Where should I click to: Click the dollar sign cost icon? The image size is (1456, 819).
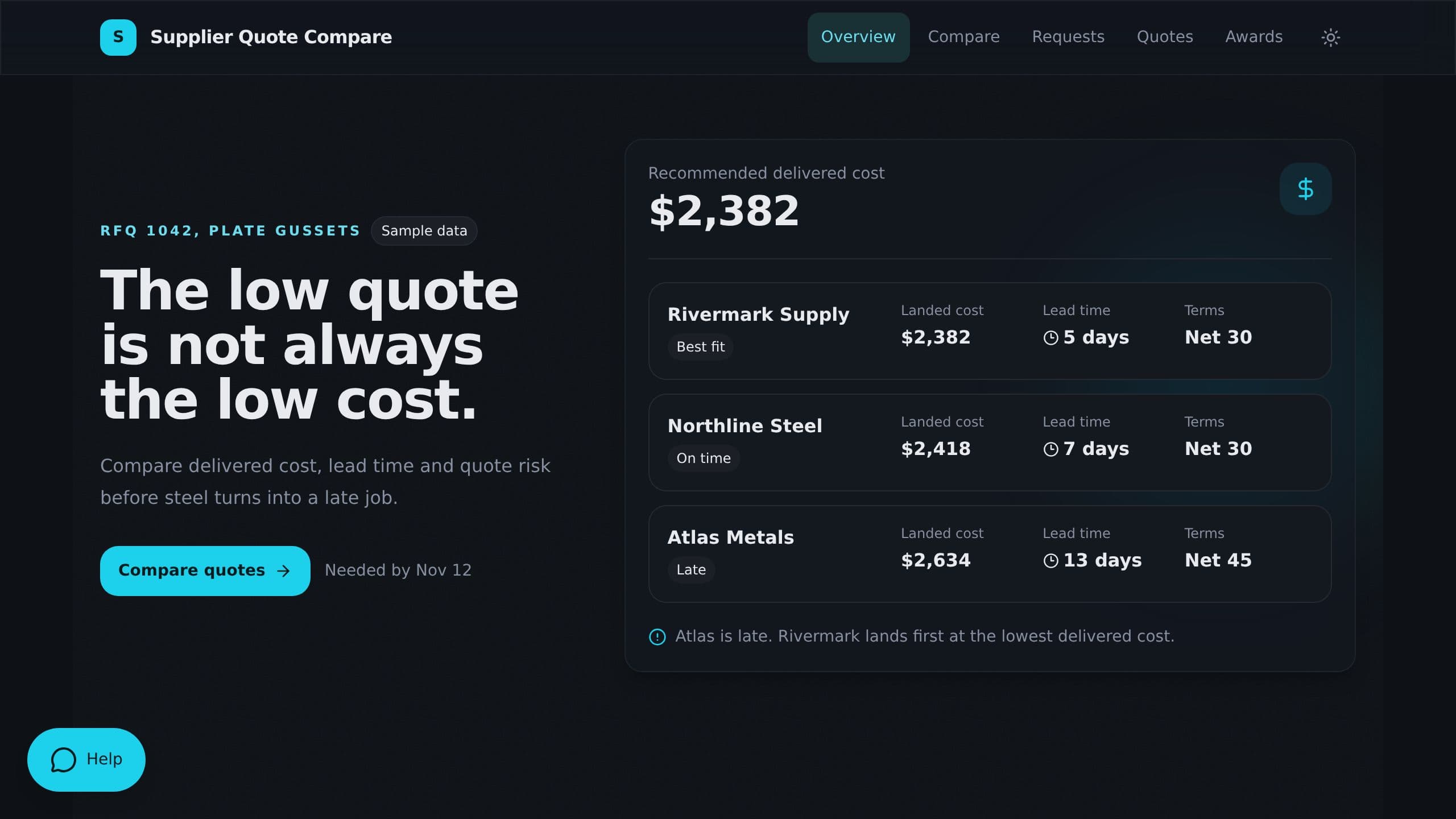click(1305, 189)
